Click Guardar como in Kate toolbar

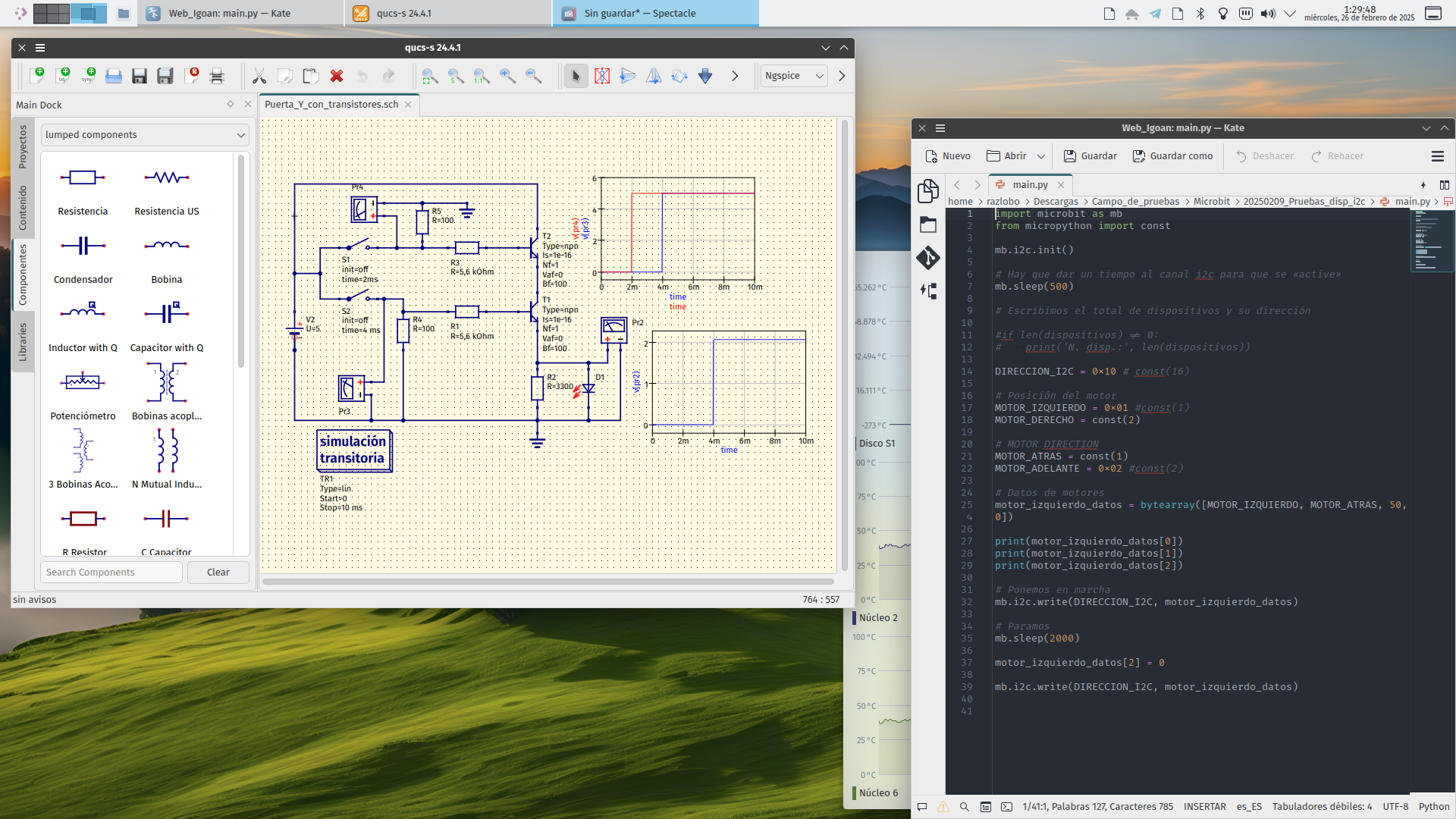1172,156
